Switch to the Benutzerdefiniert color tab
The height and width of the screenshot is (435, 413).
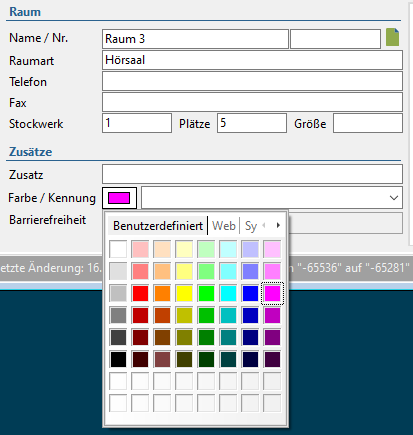158,226
